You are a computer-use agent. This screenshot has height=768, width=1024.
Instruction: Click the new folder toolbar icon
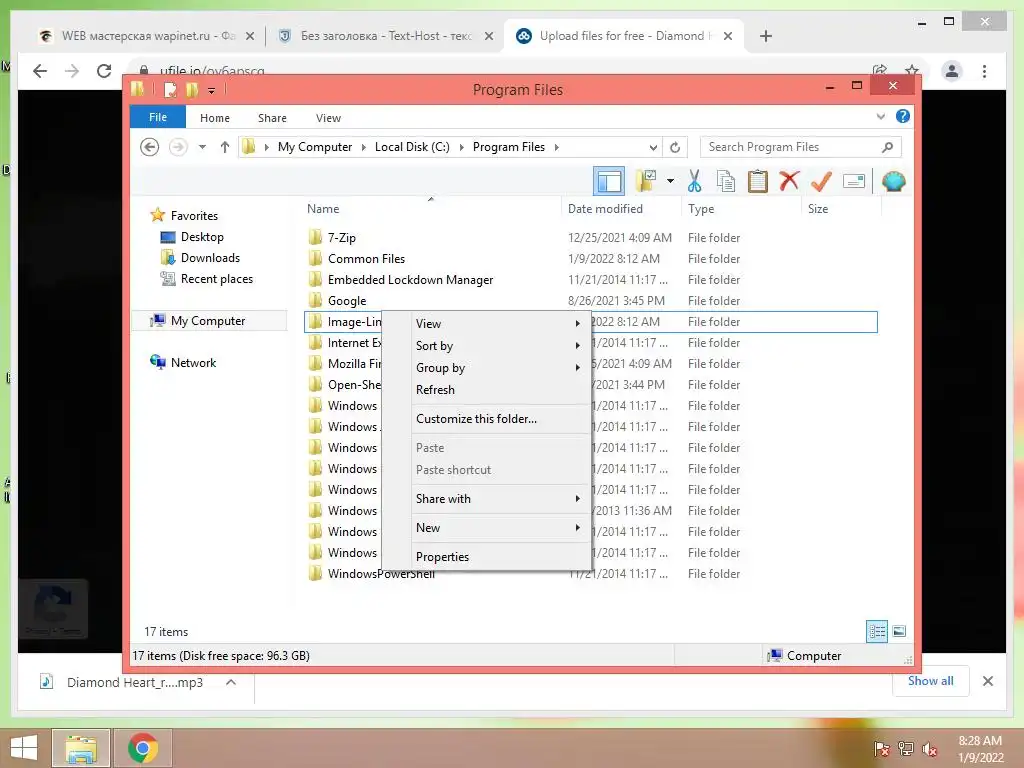tap(646, 181)
